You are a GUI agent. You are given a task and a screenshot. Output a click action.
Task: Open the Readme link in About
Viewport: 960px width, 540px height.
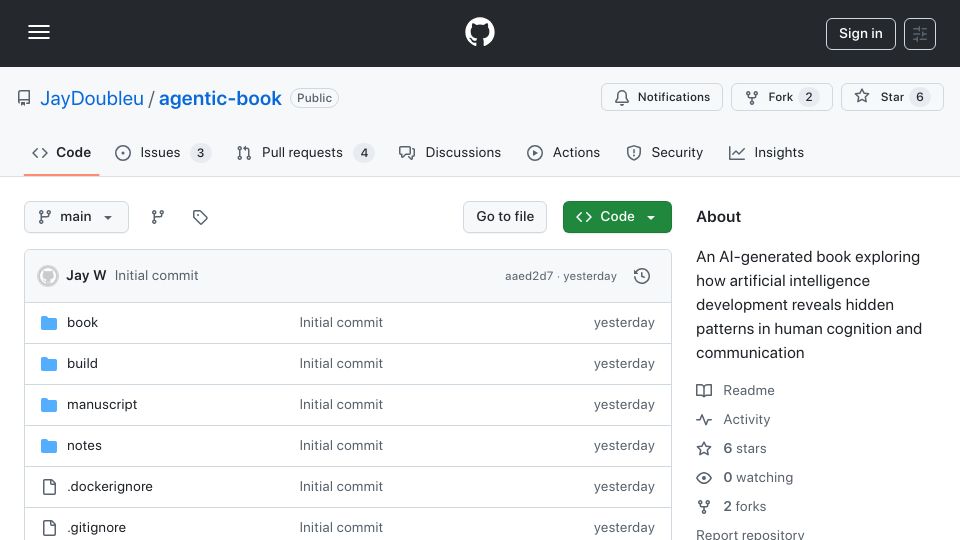click(735, 391)
